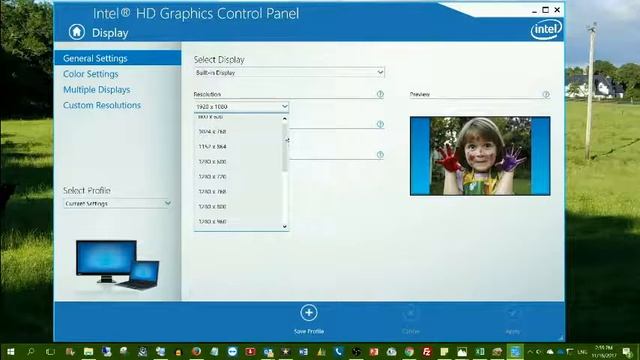Click the Preview help info icon
640x360 pixels.
point(546,94)
